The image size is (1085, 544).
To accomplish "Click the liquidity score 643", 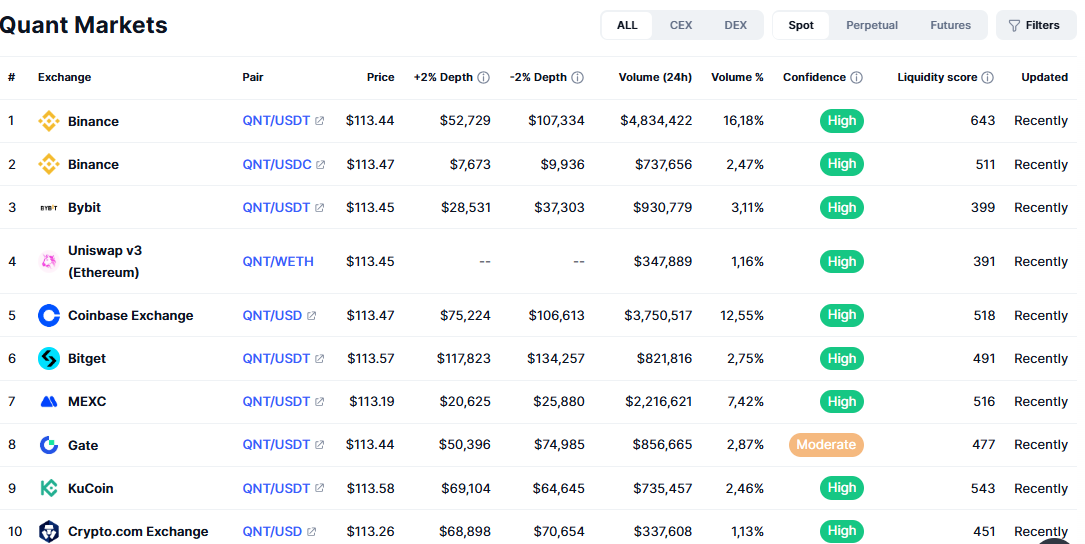I will point(983,120).
